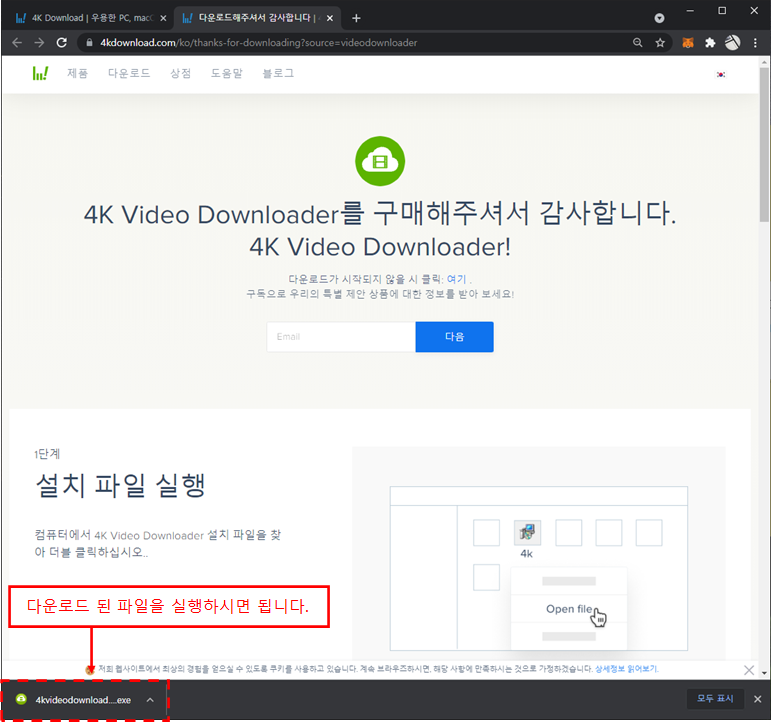
Task: Focus the Email input field
Action: 341,337
